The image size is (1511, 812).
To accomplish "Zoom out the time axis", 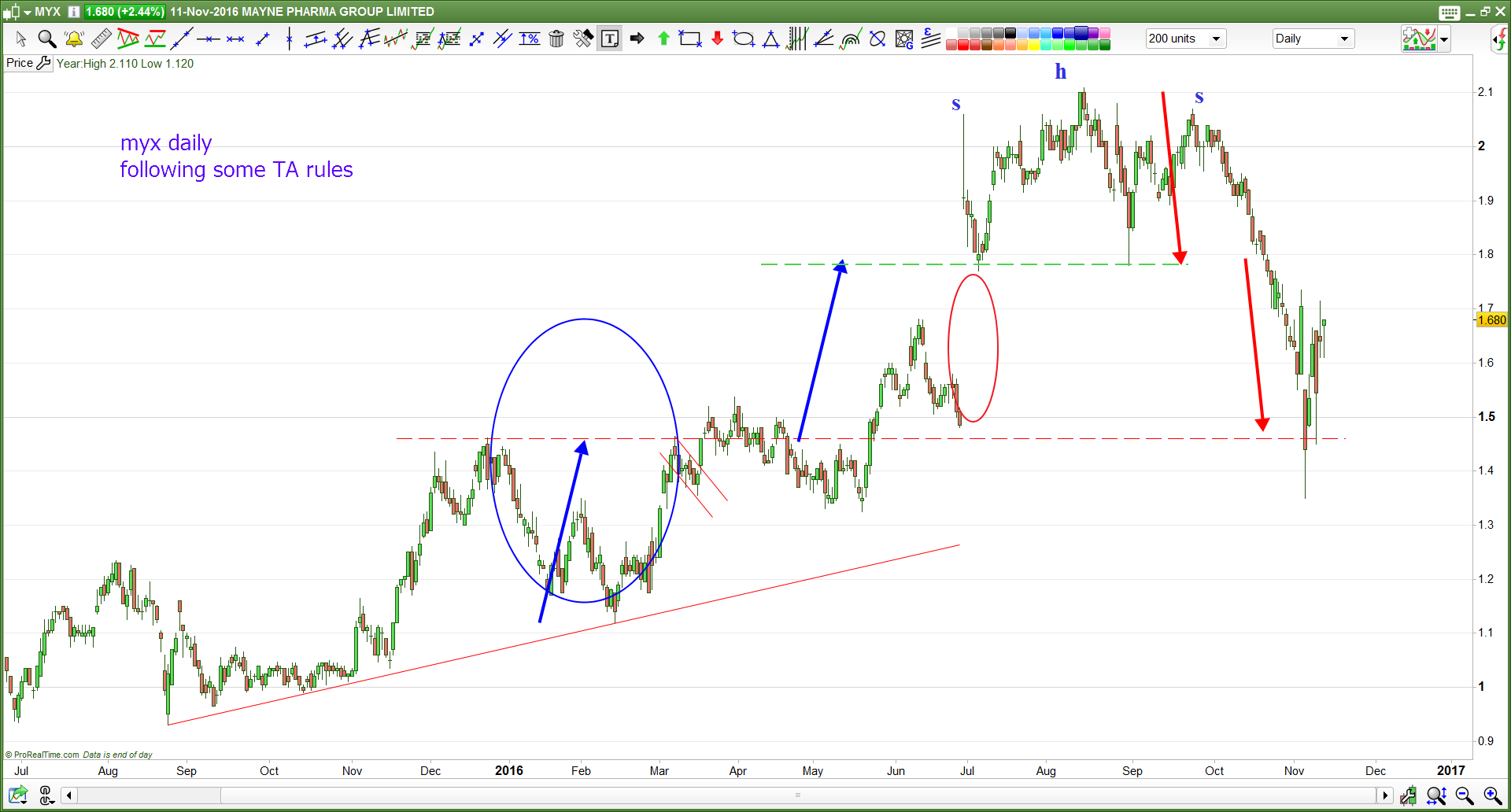I will (x=1465, y=795).
